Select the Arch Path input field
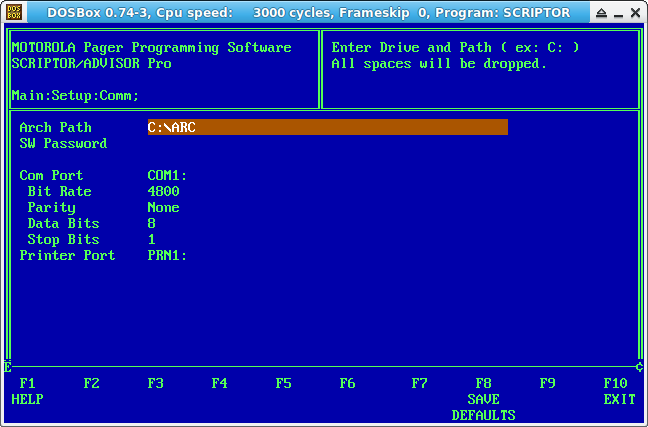 [328, 127]
